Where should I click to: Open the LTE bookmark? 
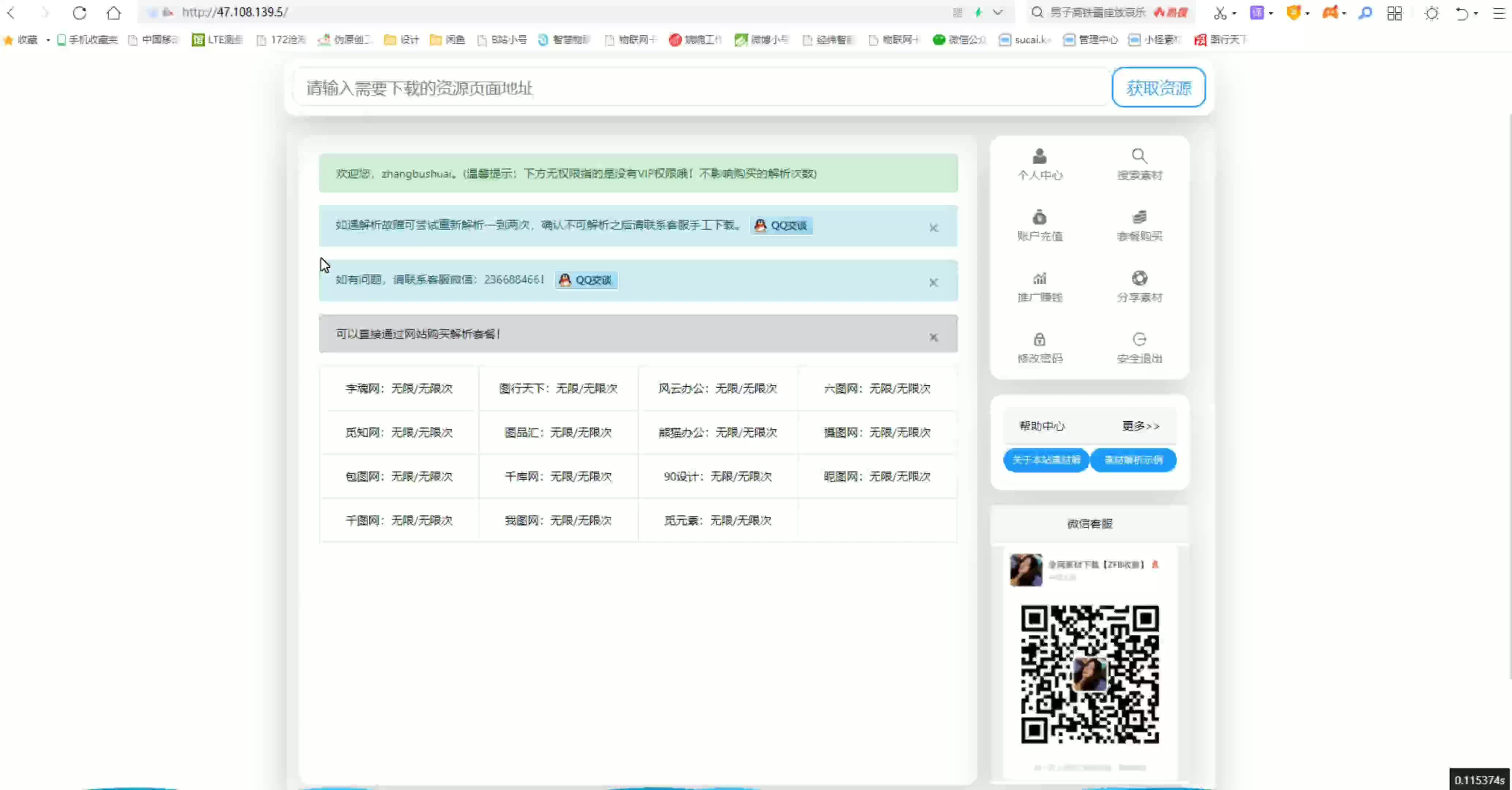pos(217,40)
